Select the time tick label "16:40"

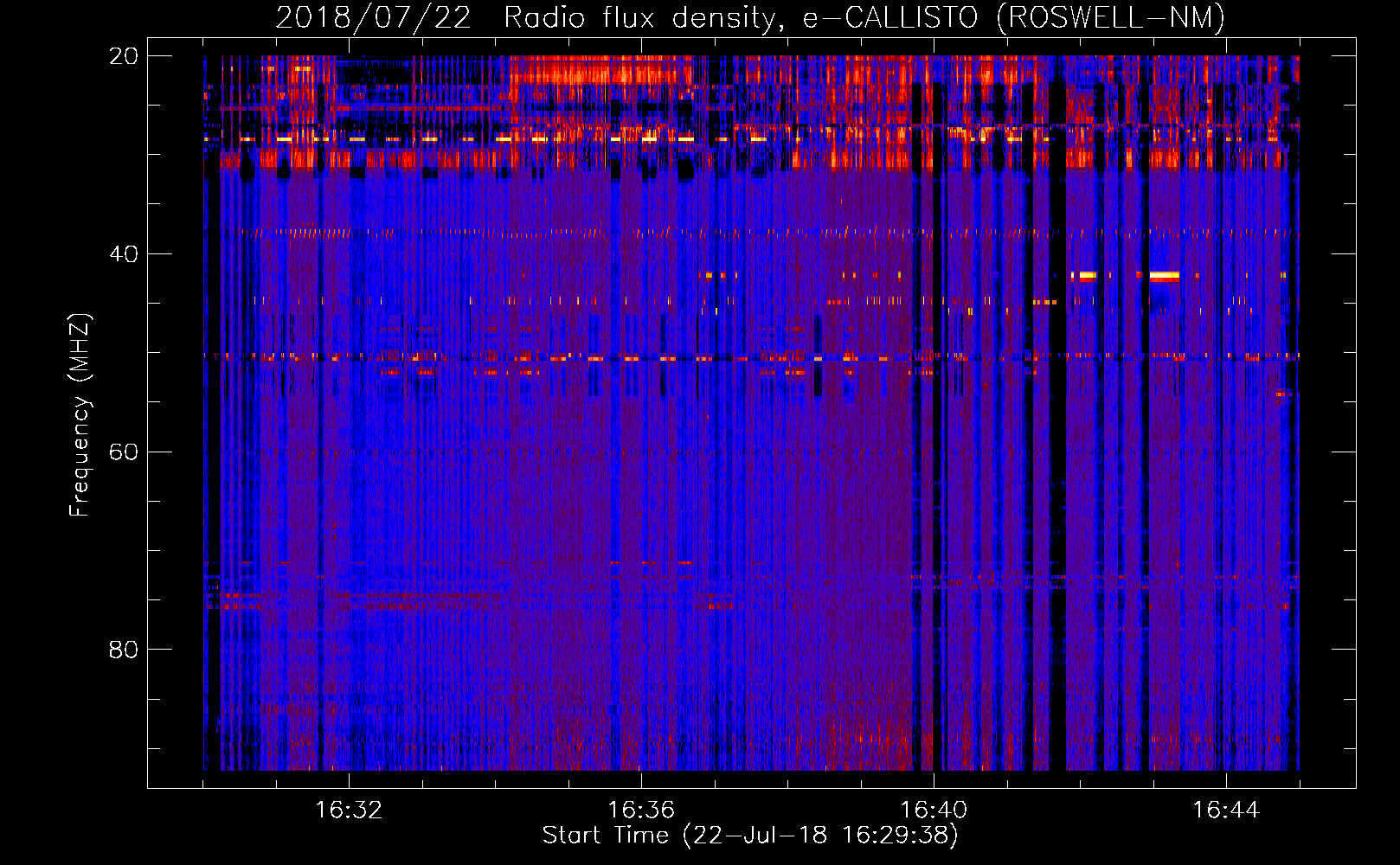(x=934, y=811)
